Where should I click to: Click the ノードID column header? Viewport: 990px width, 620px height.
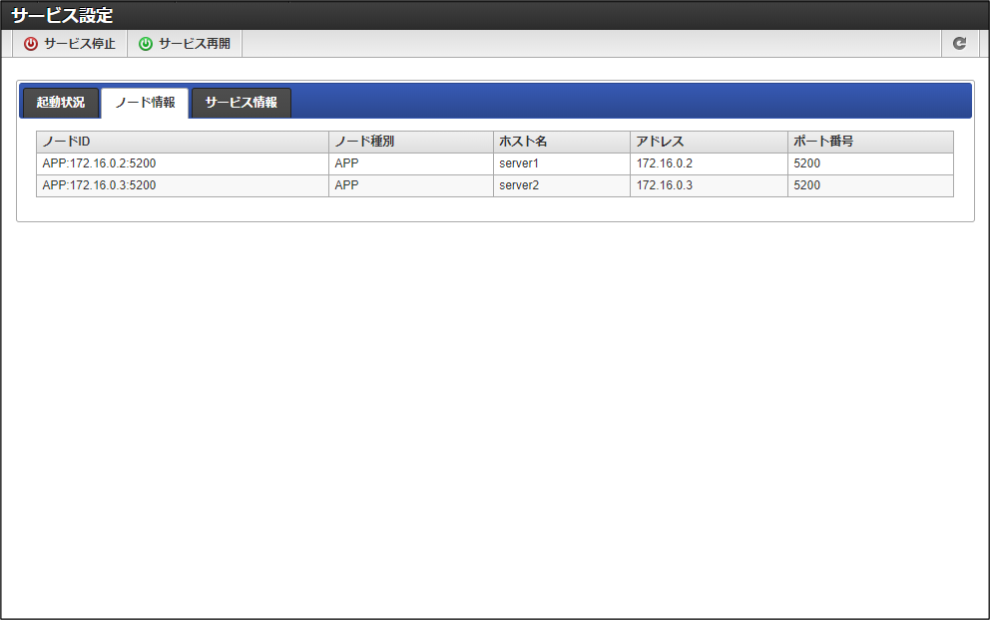point(182,141)
